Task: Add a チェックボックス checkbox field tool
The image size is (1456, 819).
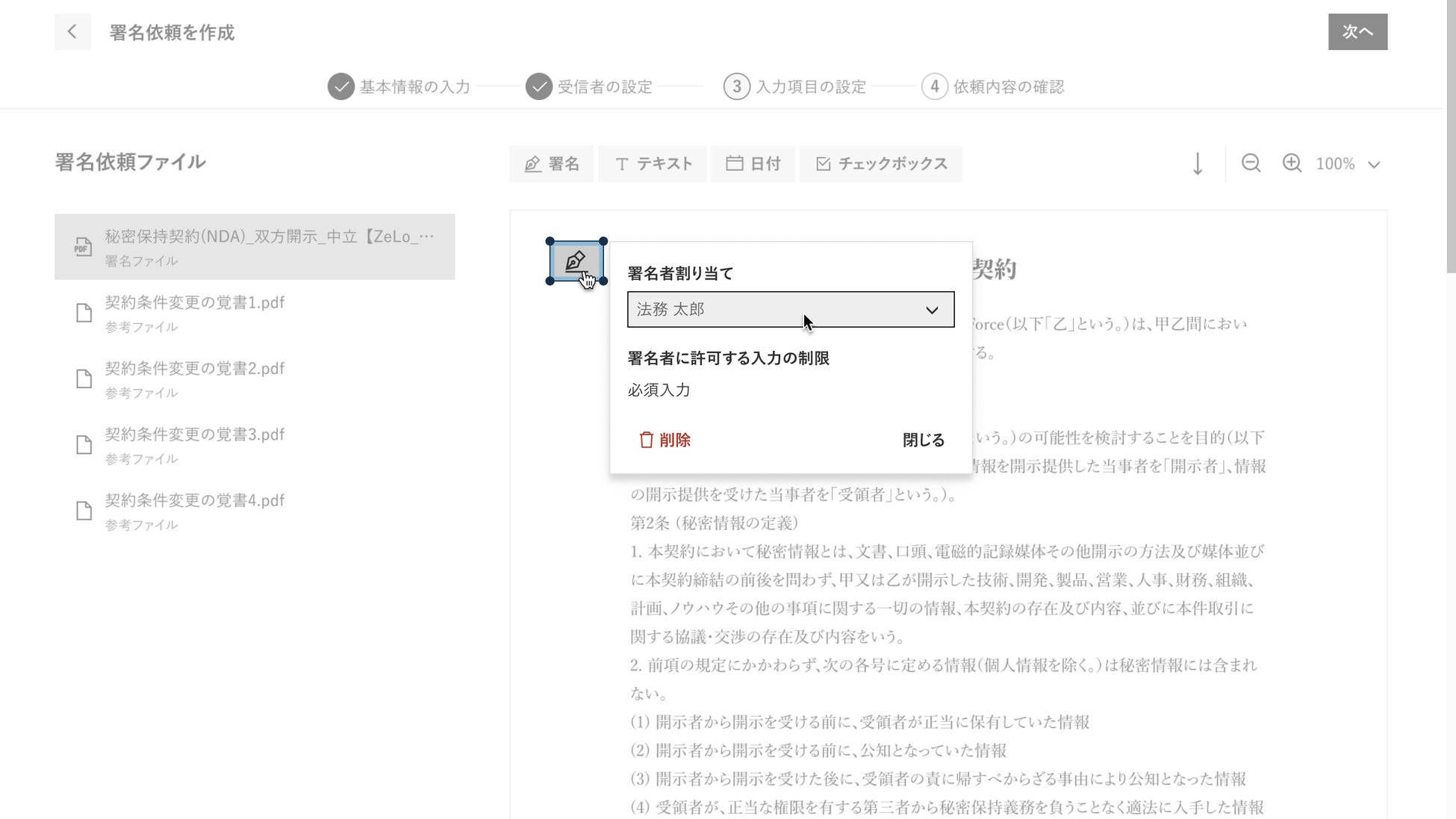Action: point(881,164)
